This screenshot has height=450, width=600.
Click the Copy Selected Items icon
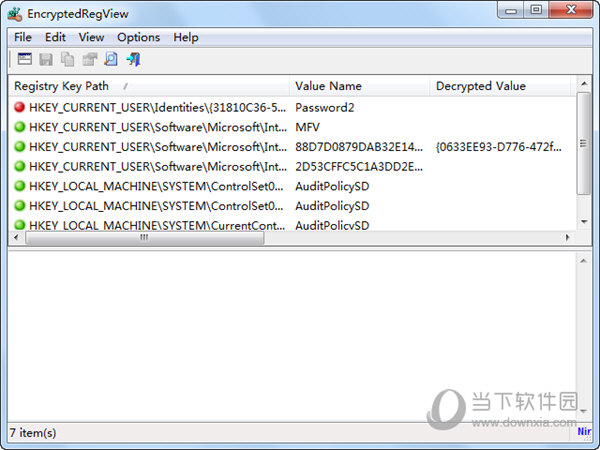(68, 59)
